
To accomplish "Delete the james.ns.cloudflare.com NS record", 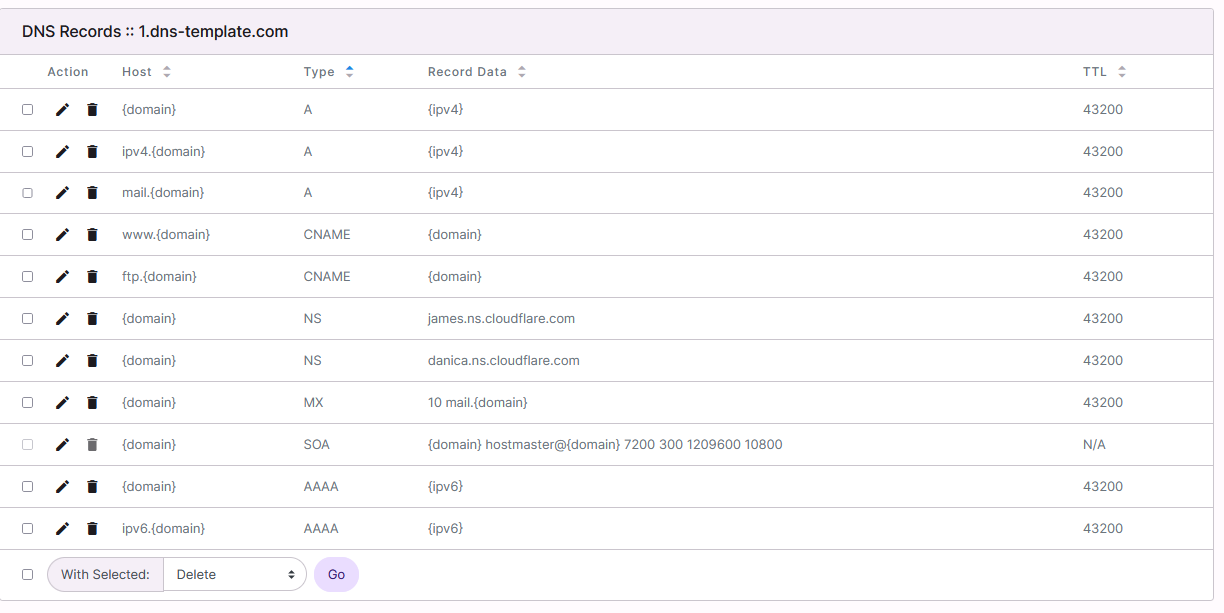I will 91,318.
